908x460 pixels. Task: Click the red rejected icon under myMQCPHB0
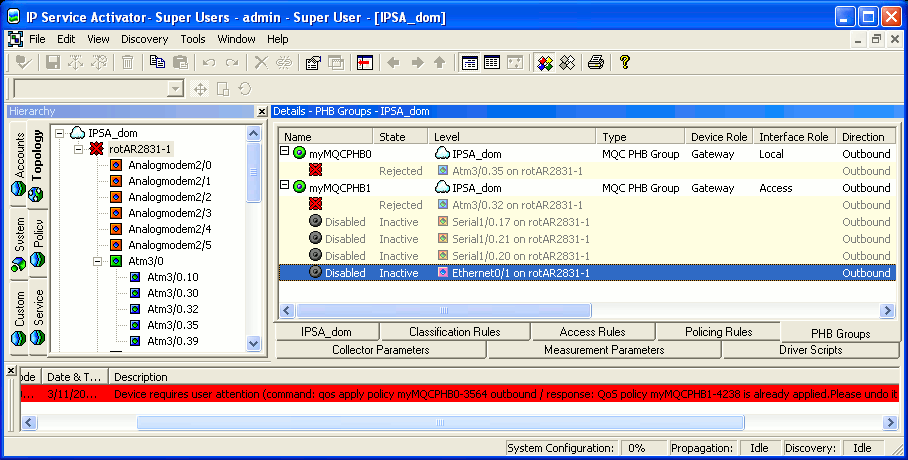click(x=315, y=170)
